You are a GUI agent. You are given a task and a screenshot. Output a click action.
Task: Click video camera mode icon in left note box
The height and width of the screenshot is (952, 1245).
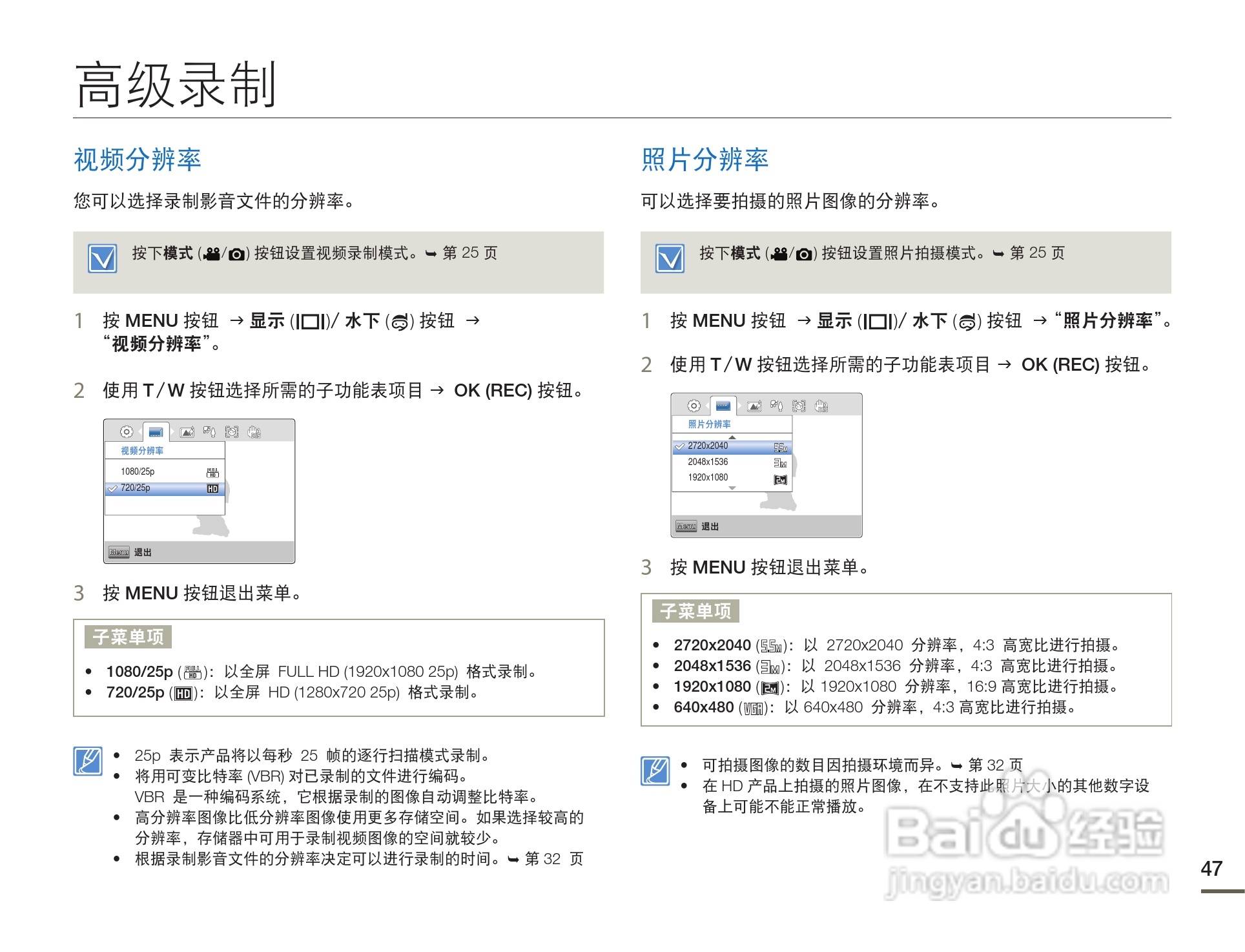[x=211, y=254]
